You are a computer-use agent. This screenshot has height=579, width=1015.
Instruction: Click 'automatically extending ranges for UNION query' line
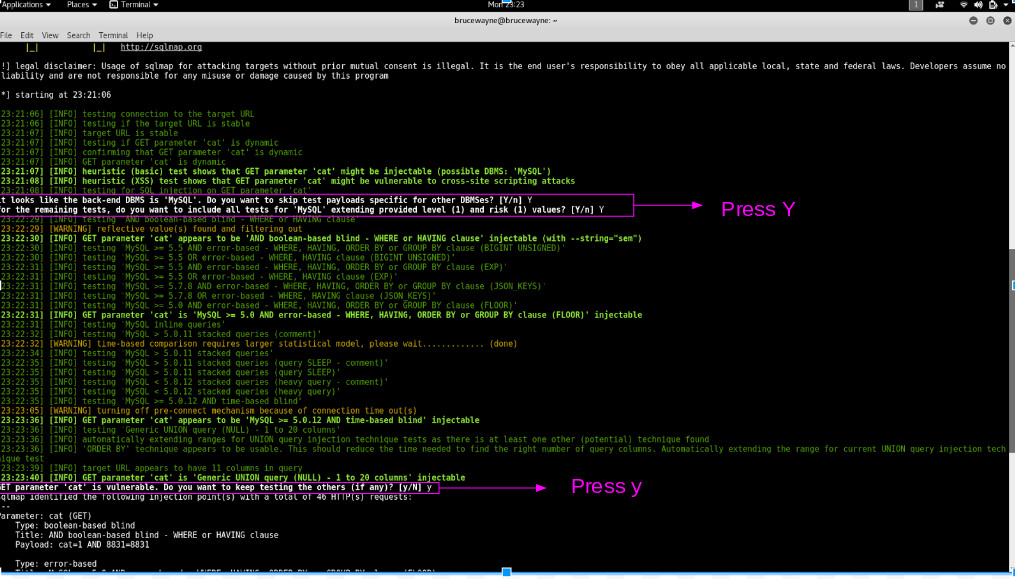355,439
